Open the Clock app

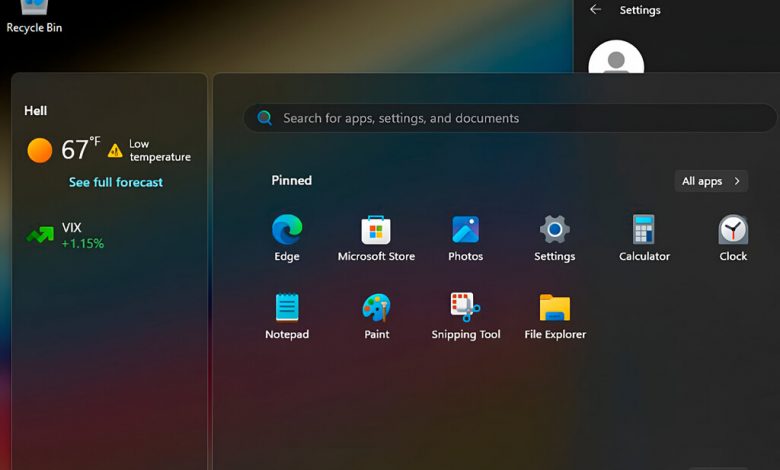click(x=733, y=238)
